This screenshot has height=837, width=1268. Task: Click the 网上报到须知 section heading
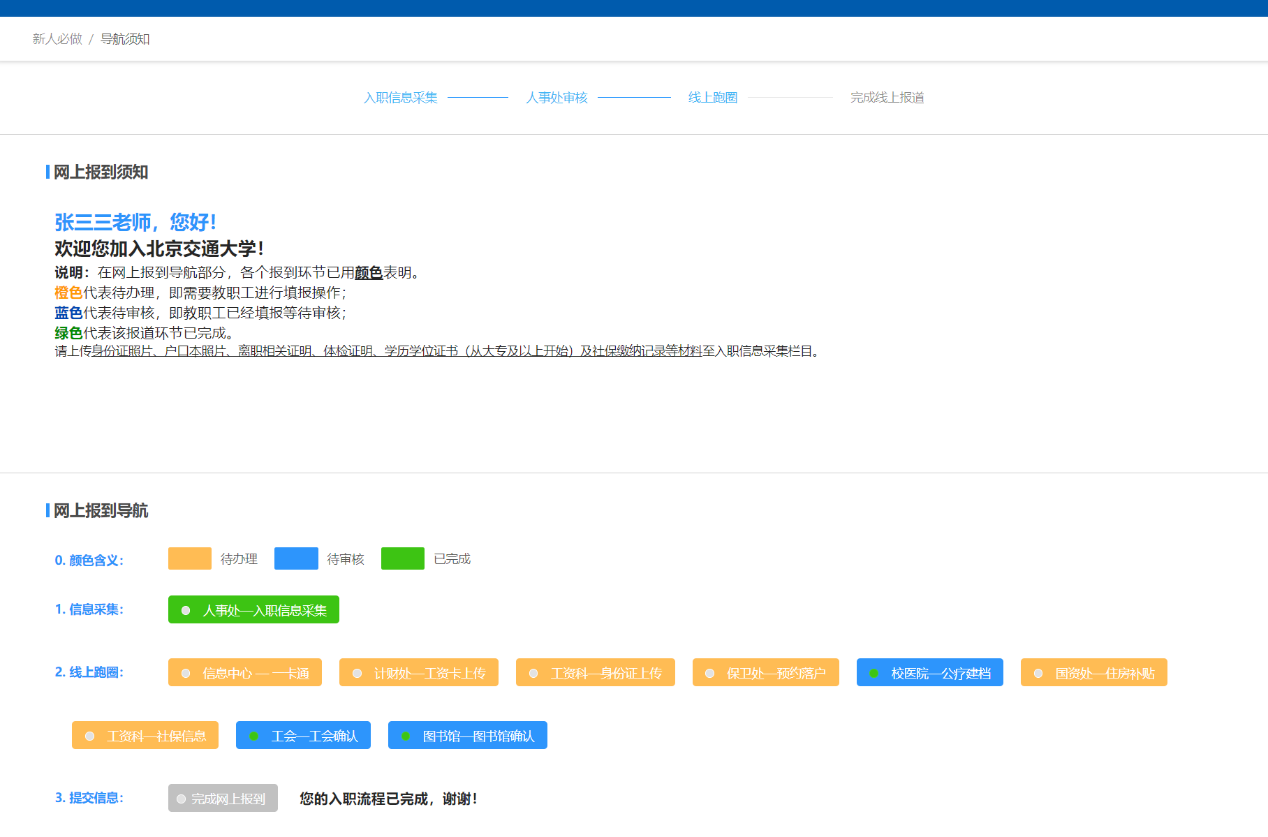click(101, 172)
